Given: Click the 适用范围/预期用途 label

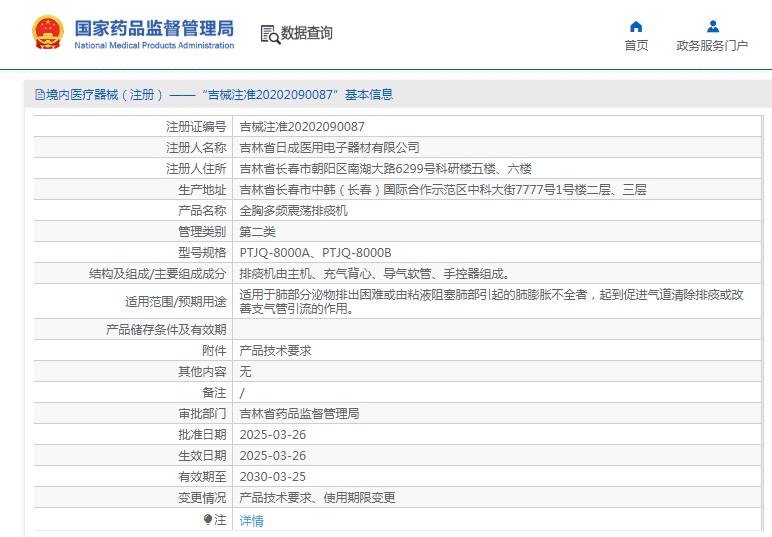Looking at the screenshot, I should (x=176, y=302).
